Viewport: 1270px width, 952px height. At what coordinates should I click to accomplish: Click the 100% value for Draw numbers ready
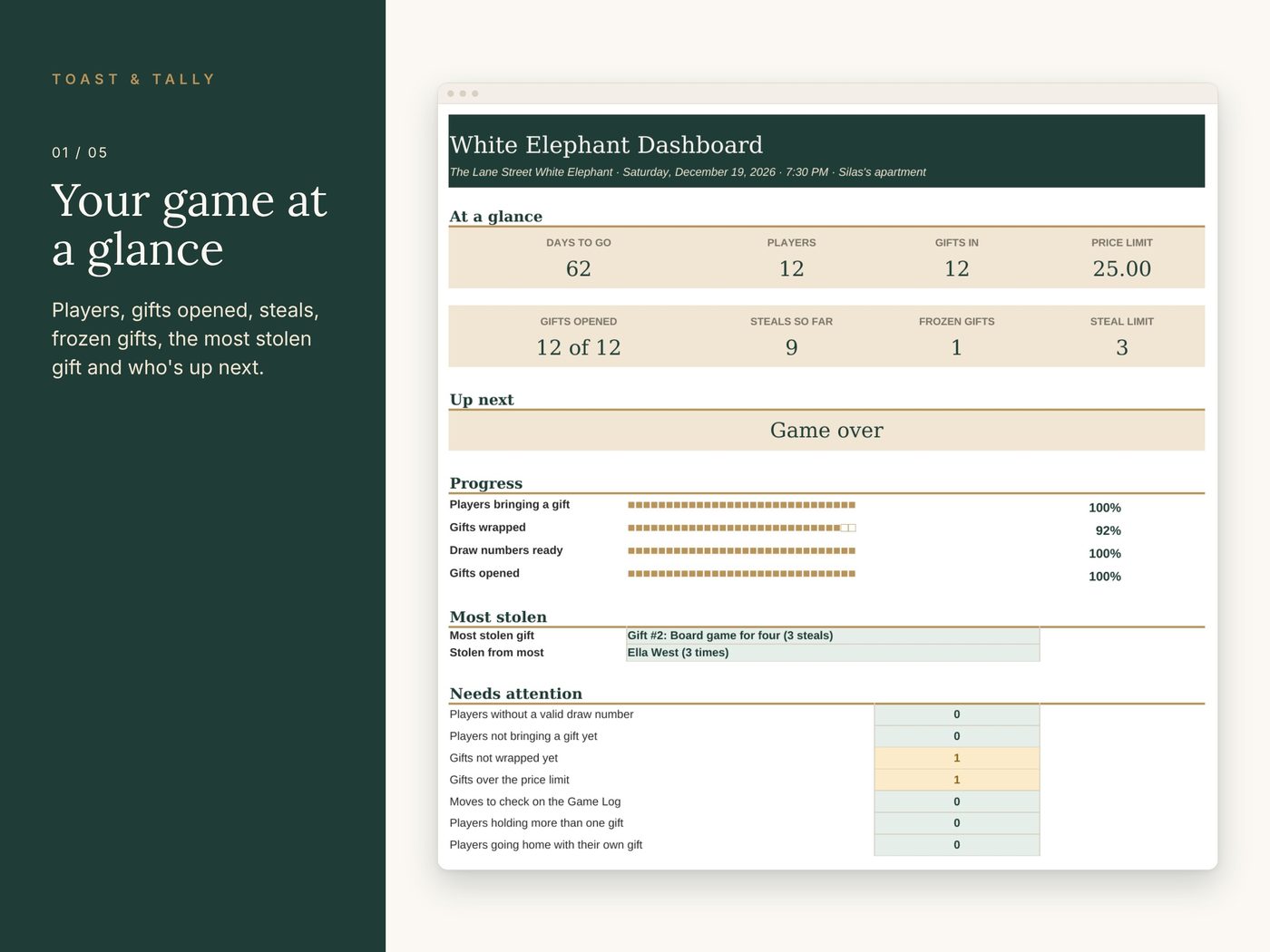(1105, 553)
